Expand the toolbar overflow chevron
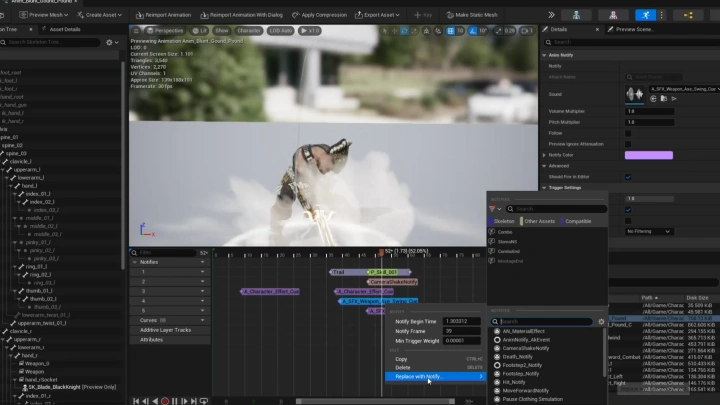The width and height of the screenshot is (720, 405). click(551, 15)
